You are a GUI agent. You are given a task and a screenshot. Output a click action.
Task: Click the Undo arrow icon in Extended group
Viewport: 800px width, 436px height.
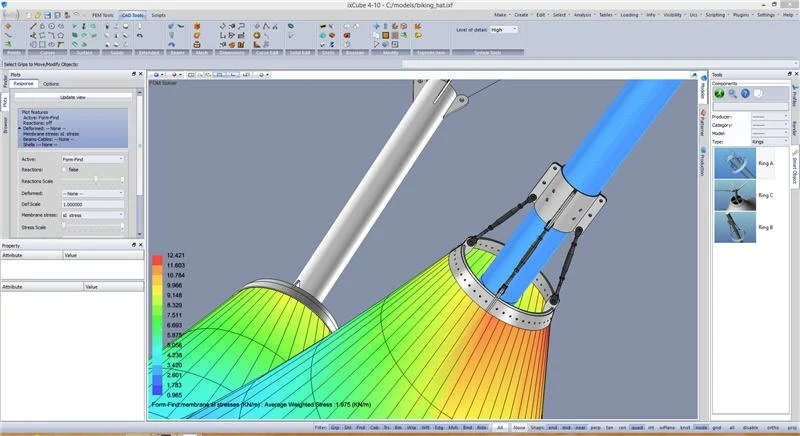(139, 35)
